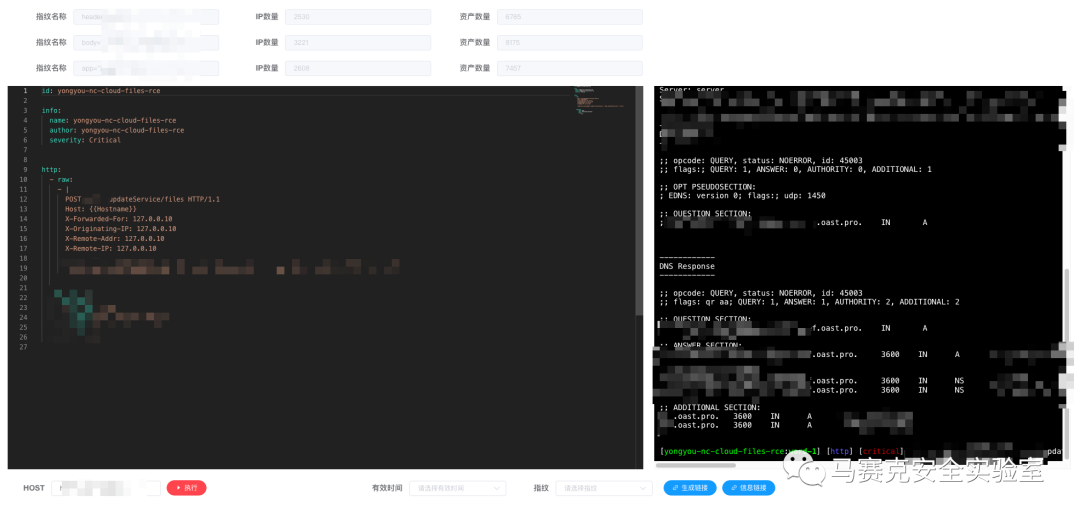The image size is (1080, 518).
Task: Click 'X-Remote-Addr: 127.0.0.10' line
Action: [114, 238]
